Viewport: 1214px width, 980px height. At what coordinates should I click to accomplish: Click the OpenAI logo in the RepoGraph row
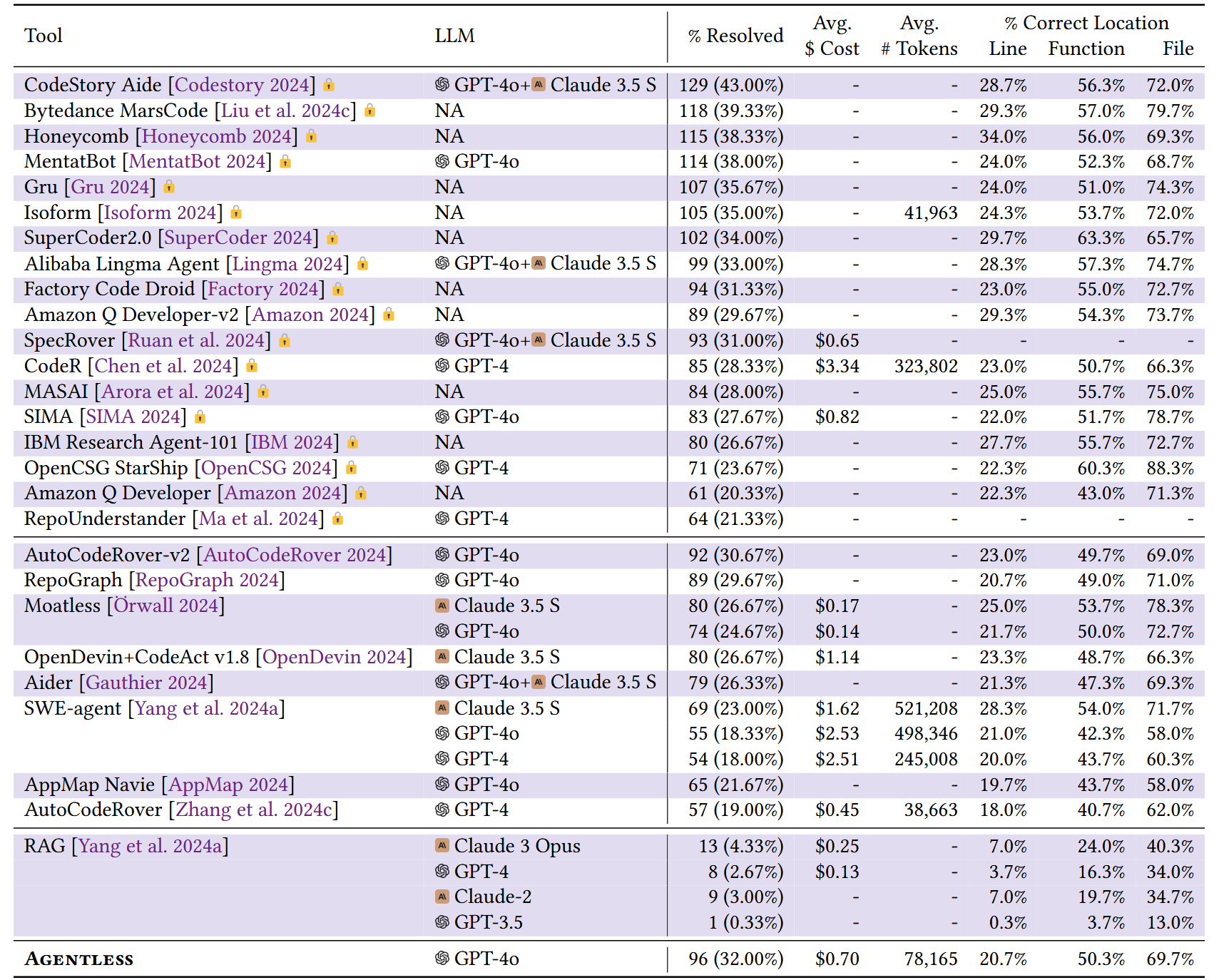442,580
